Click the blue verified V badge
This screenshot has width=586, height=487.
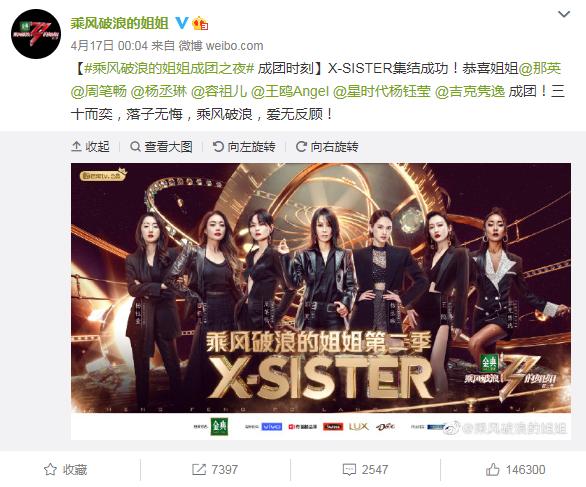tap(182, 24)
